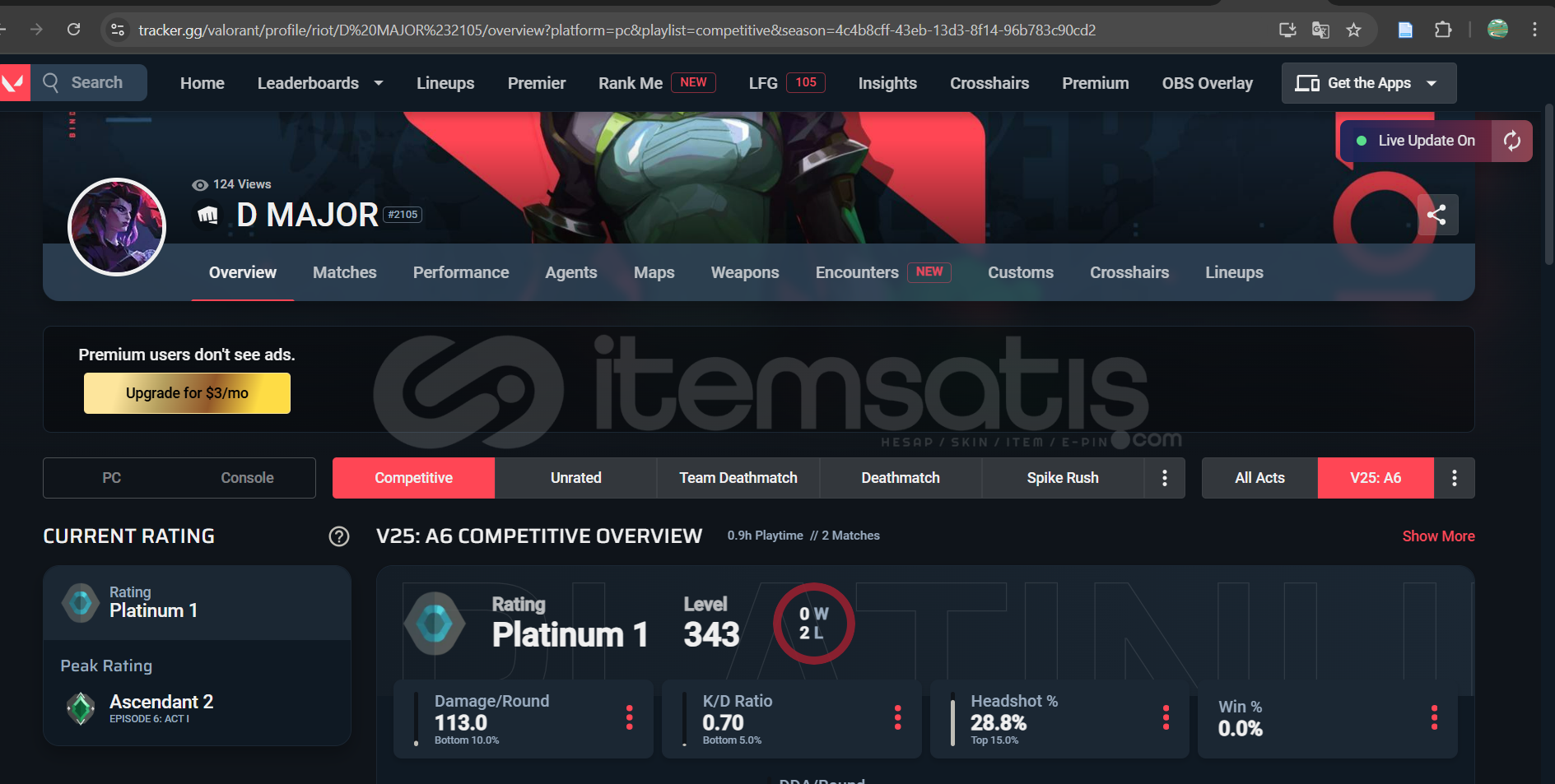This screenshot has height=784, width=1555.
Task: Click the share profile icon
Action: (1437, 215)
